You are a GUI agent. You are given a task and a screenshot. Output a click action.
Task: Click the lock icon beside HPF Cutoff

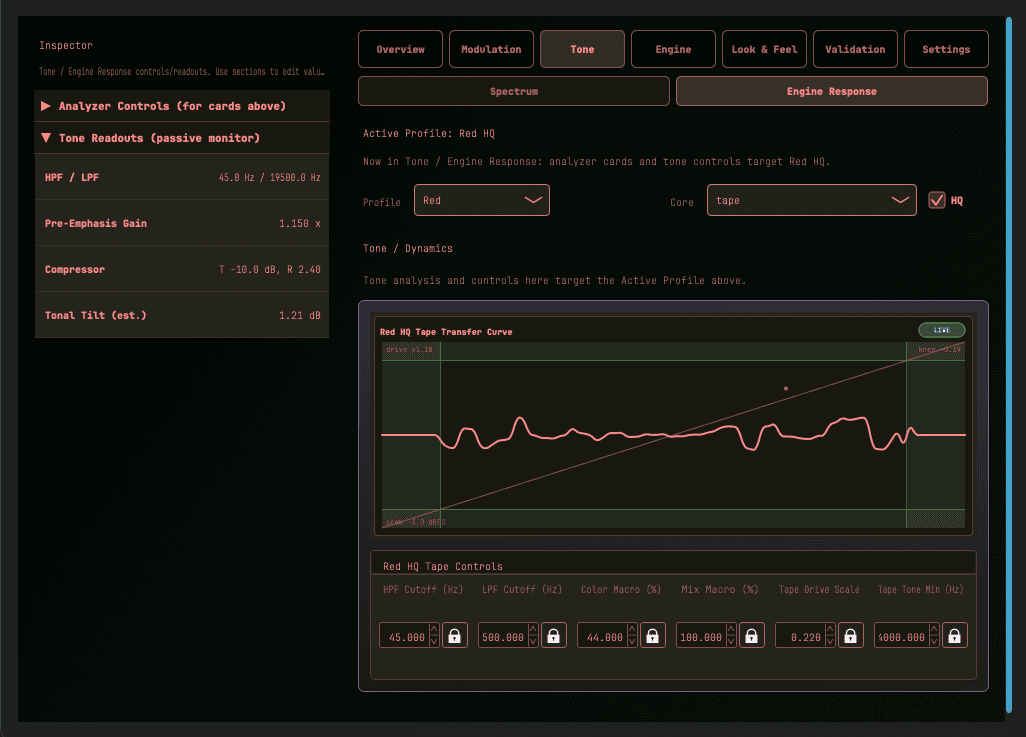tap(454, 635)
